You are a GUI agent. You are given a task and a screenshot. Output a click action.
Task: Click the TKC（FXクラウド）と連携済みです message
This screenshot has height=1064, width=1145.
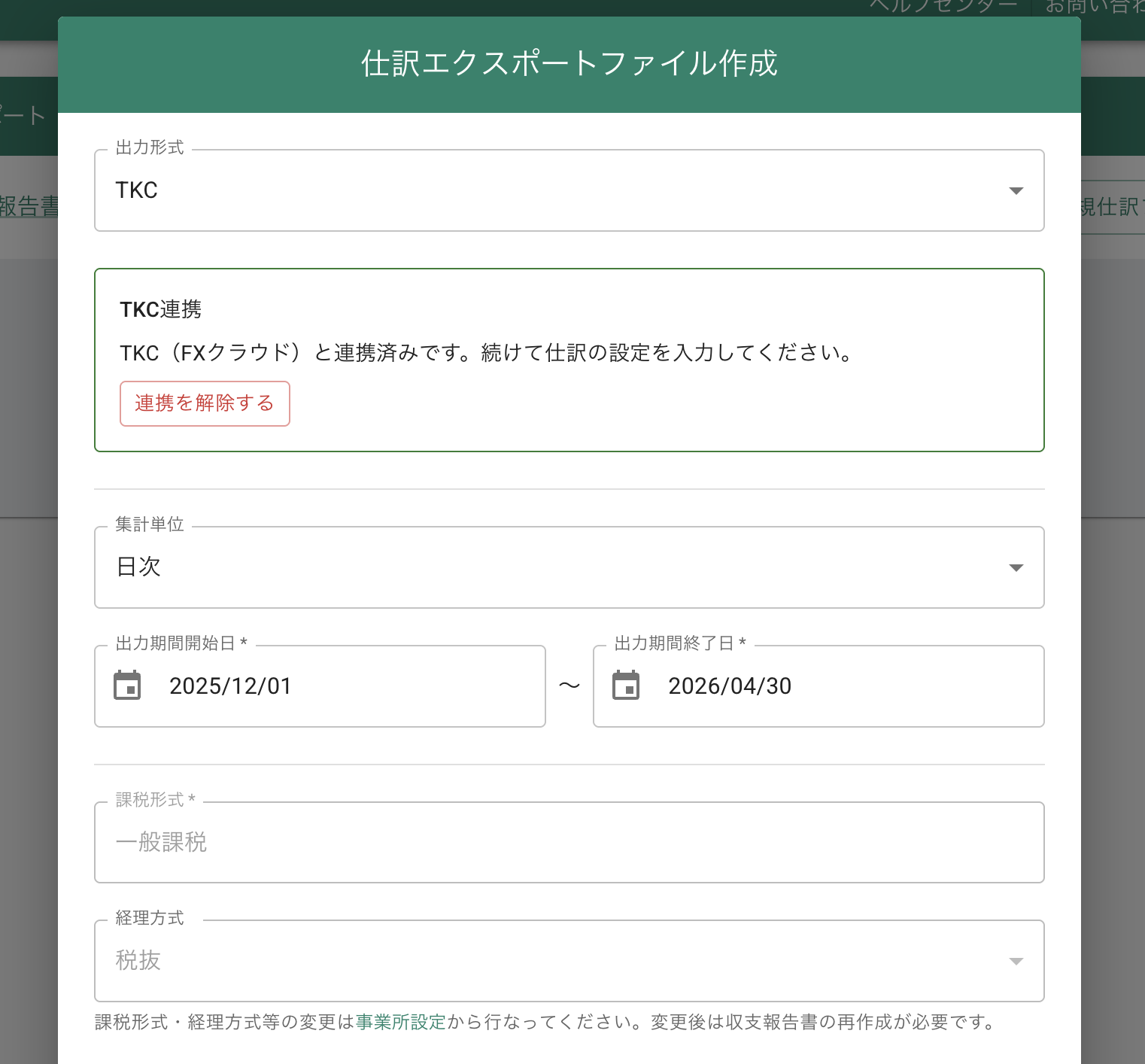pos(486,353)
